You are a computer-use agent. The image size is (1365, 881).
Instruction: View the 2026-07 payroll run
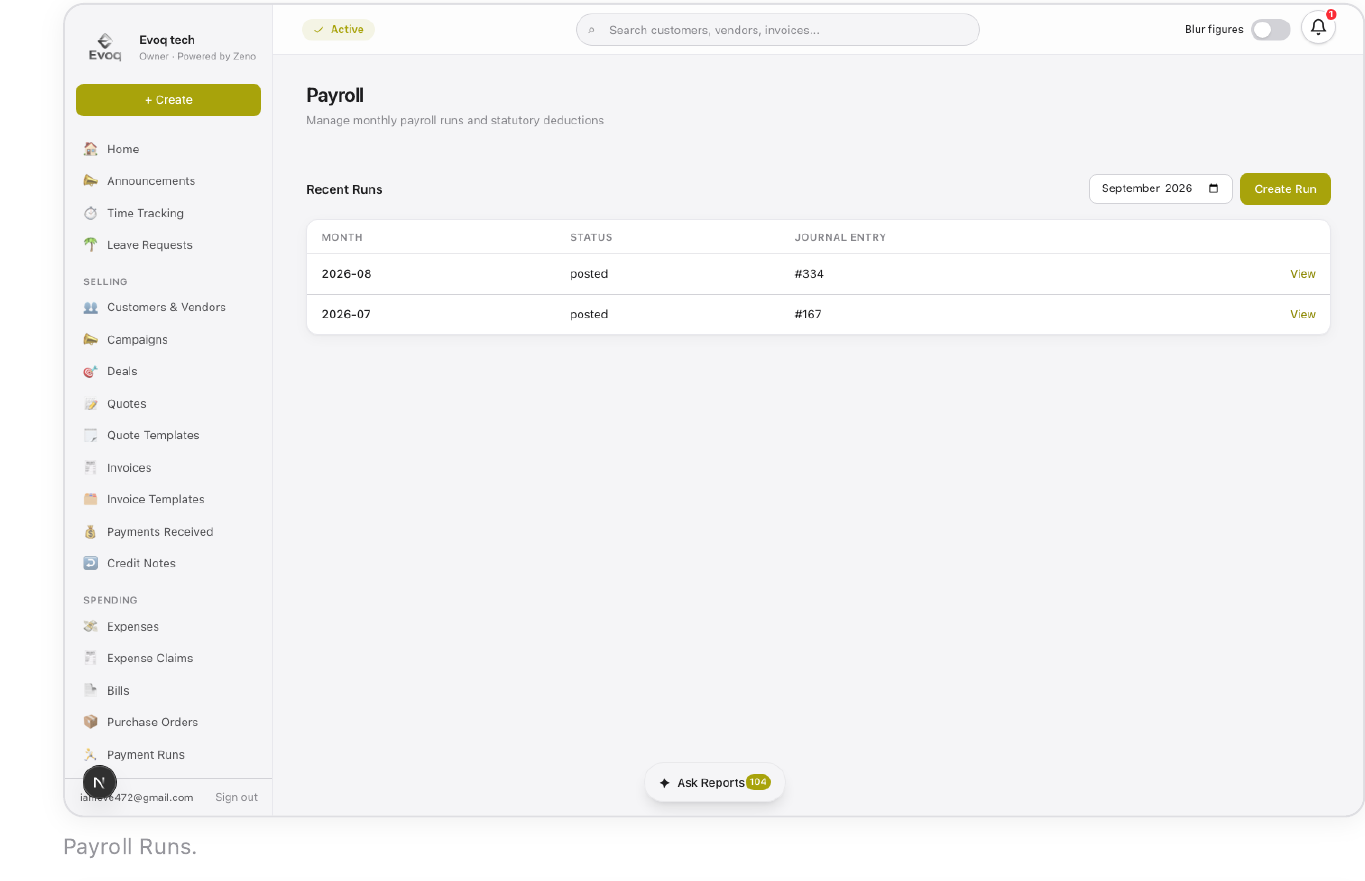coord(1303,314)
